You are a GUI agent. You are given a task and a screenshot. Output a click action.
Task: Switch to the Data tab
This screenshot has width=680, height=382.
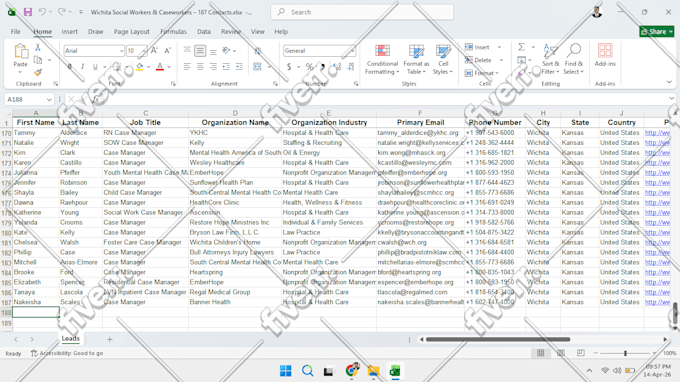coord(204,32)
